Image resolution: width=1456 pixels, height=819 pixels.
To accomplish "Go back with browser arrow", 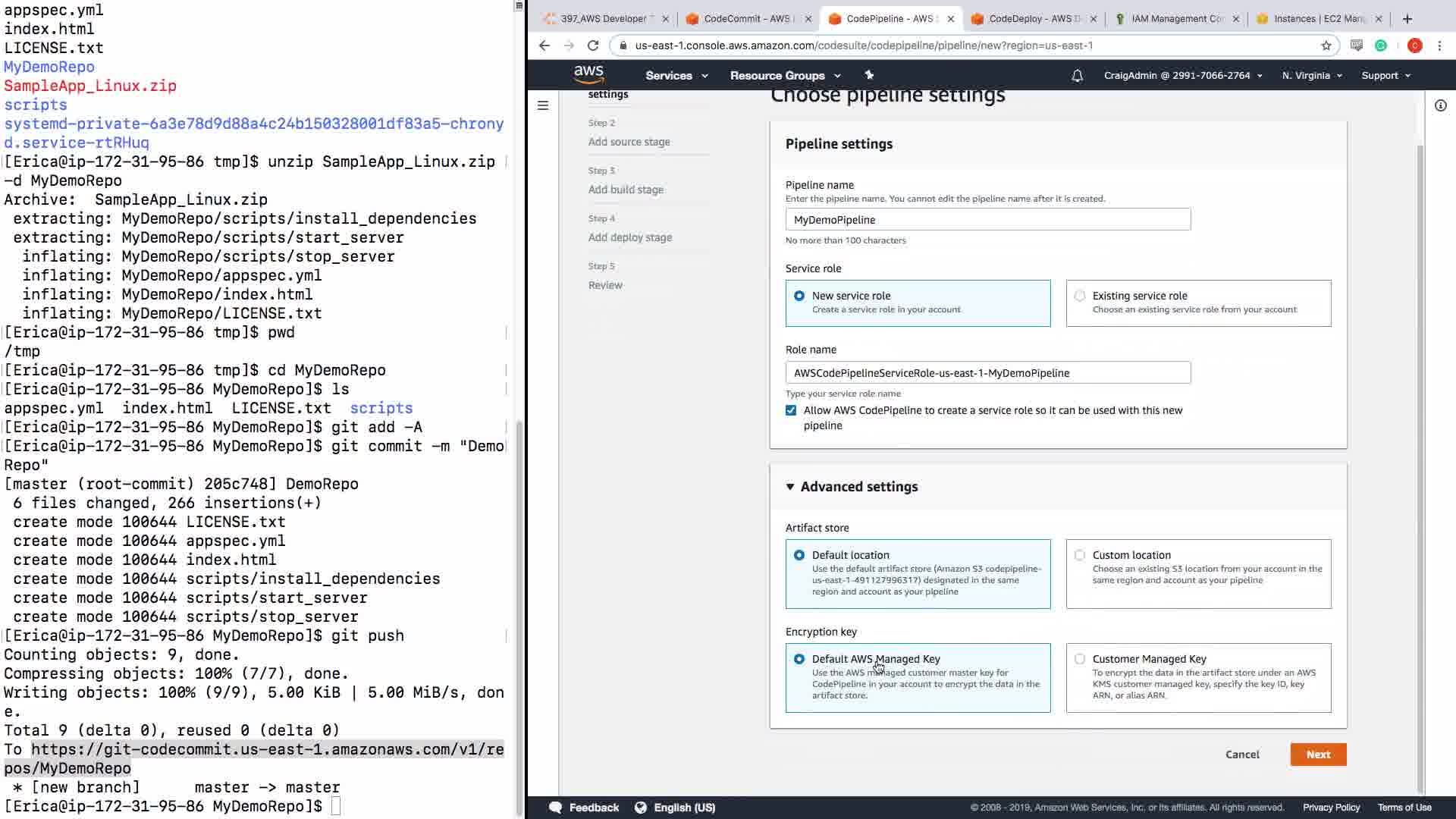I will pyautogui.click(x=544, y=45).
